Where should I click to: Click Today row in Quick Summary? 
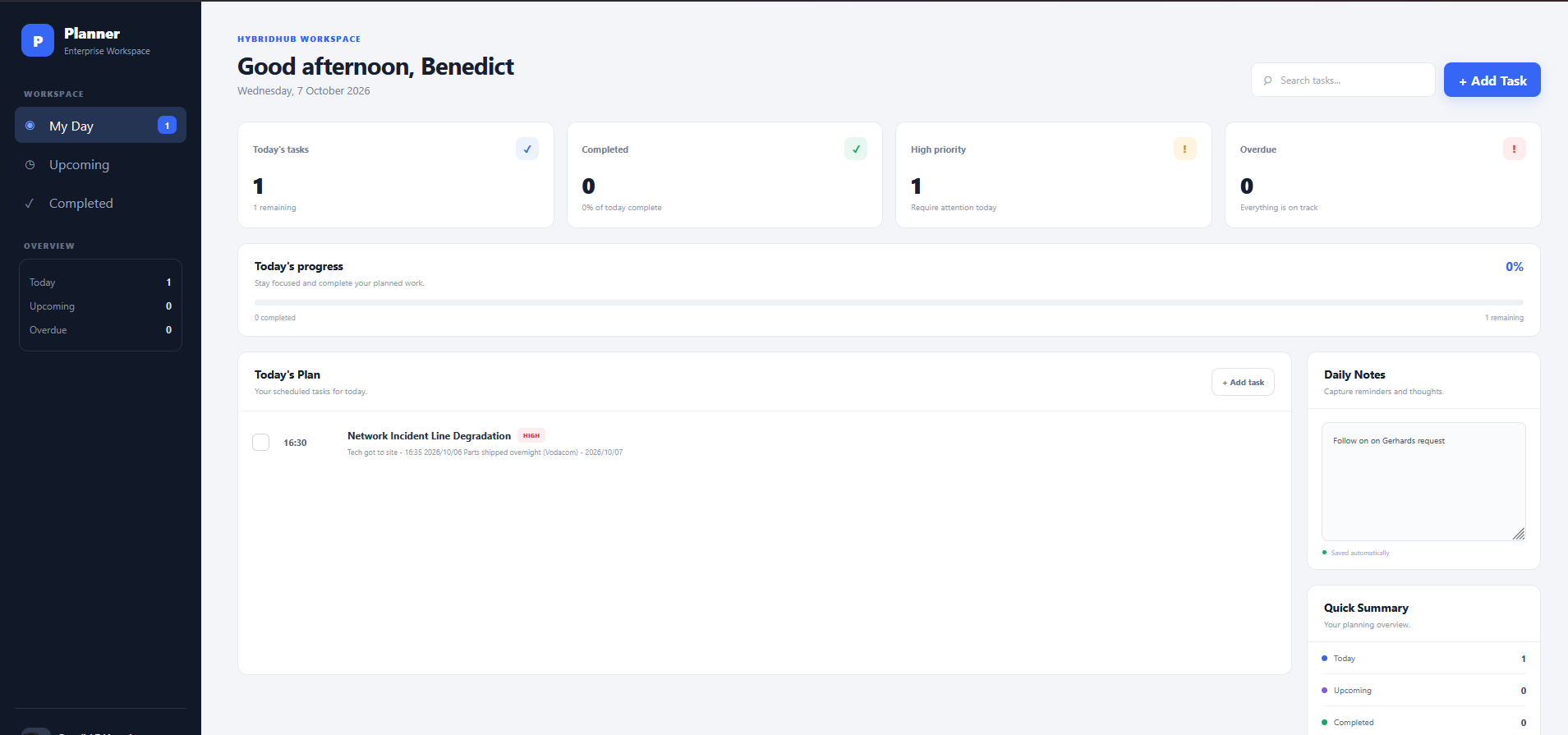click(x=1423, y=658)
